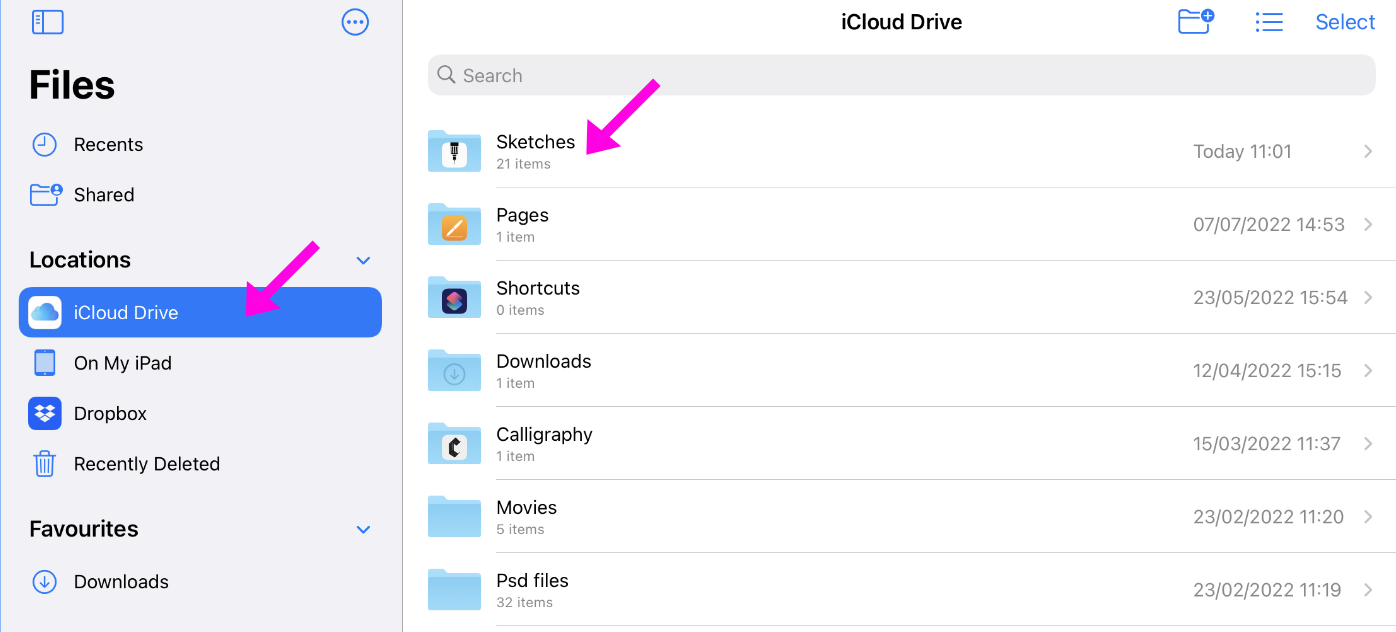Expand Psd files row chevron

pyautogui.click(x=1368, y=589)
